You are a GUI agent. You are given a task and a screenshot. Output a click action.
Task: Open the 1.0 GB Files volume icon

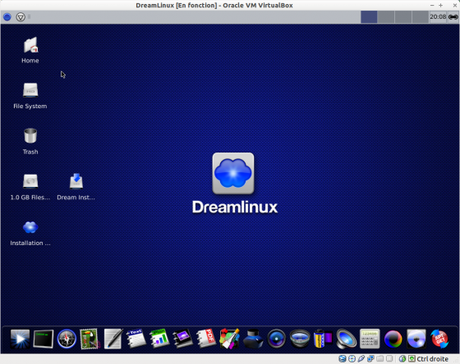(30, 181)
